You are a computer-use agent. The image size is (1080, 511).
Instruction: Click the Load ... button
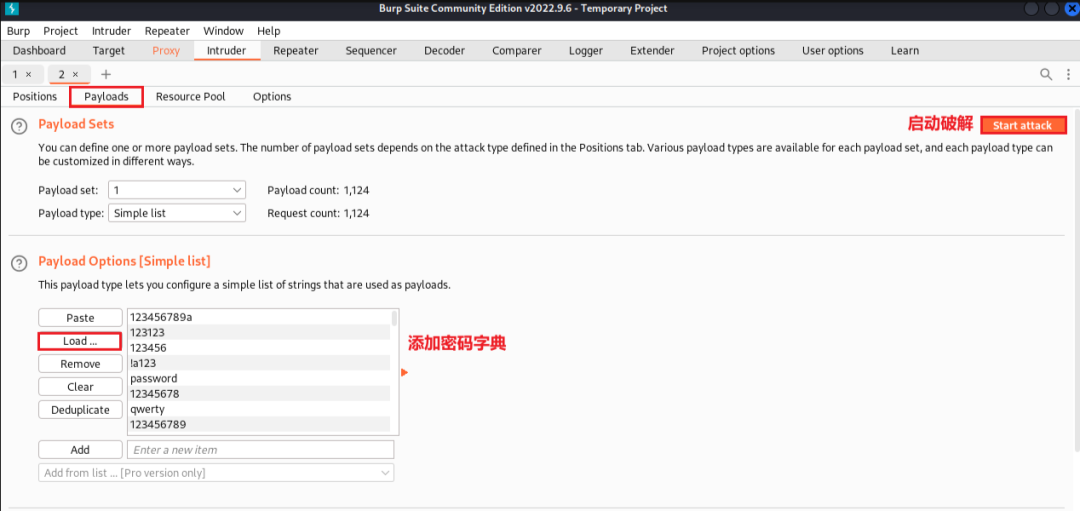coord(80,341)
